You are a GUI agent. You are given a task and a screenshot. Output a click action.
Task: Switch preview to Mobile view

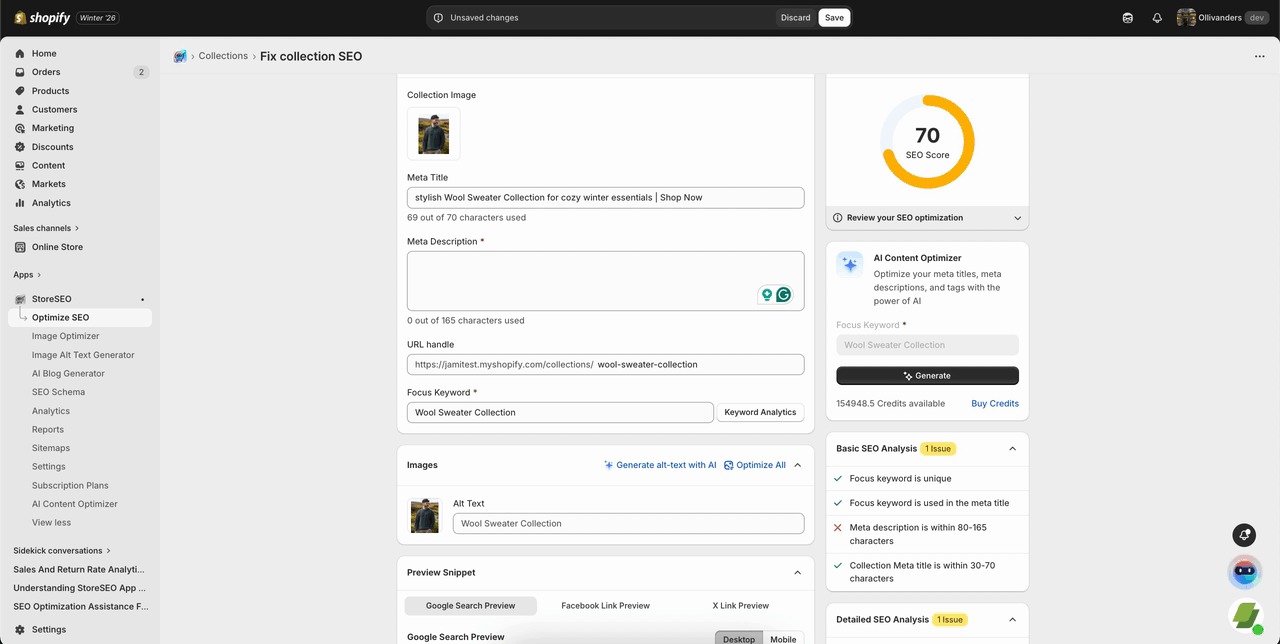(783, 638)
